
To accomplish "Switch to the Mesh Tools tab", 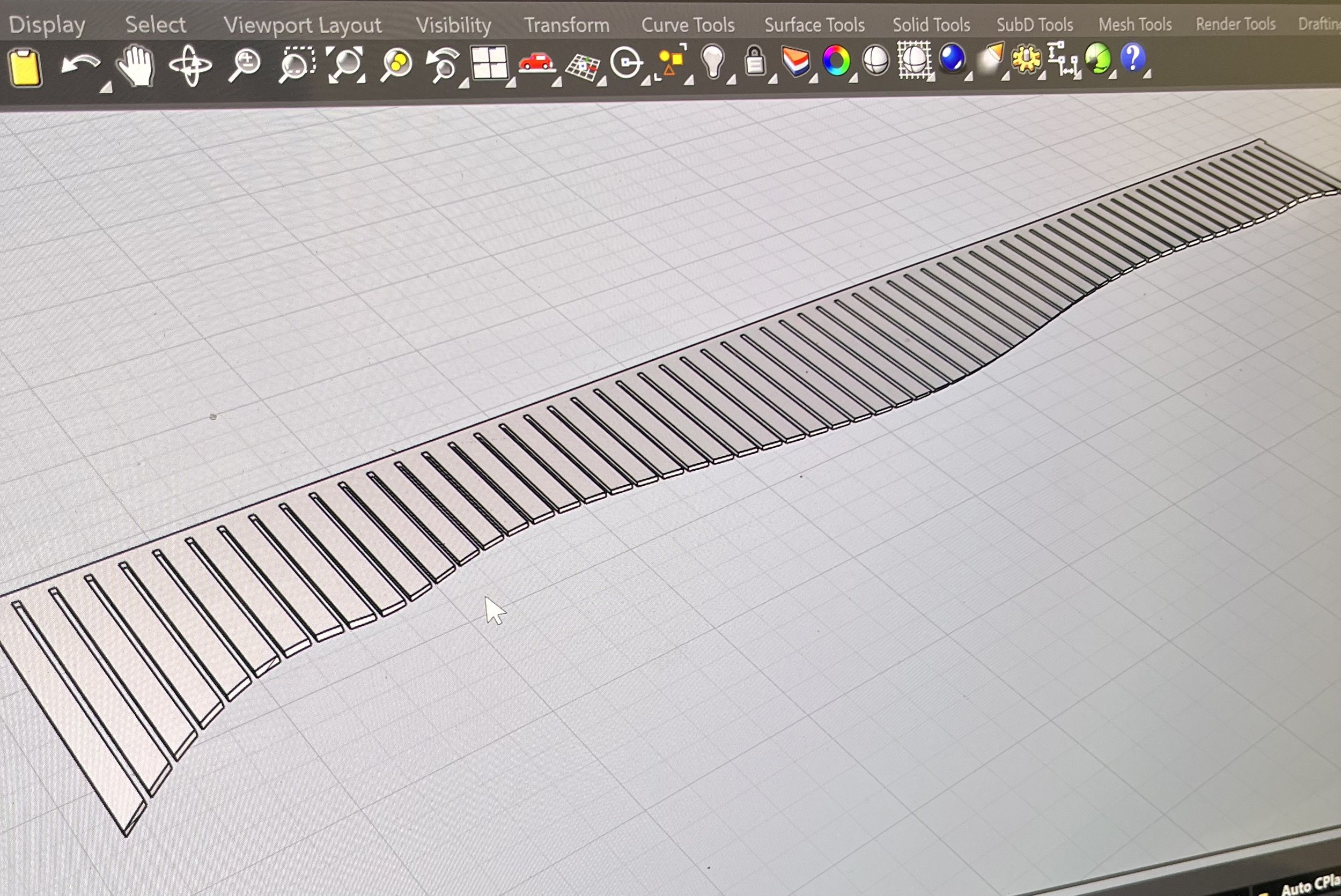I will [1135, 24].
